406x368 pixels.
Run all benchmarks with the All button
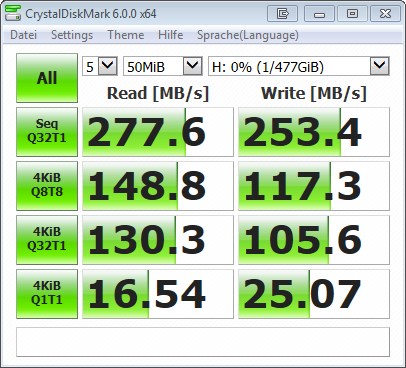pos(47,78)
